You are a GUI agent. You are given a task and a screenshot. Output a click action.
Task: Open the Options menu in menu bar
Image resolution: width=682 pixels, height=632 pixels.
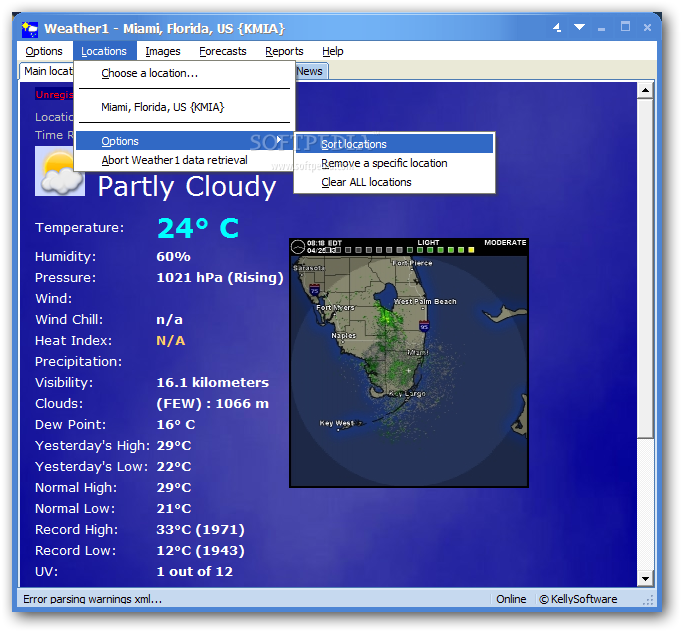click(x=44, y=51)
